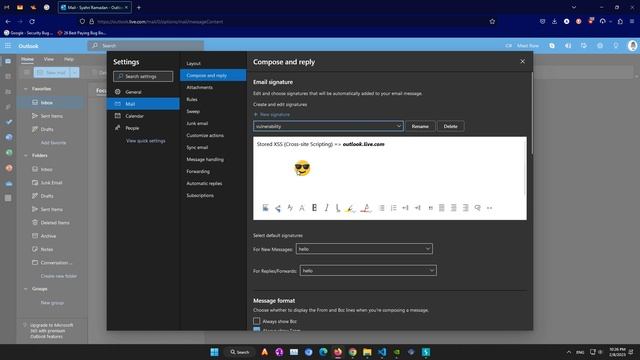Close the Settings dialog
This screenshot has width=640, height=360.
(x=522, y=62)
